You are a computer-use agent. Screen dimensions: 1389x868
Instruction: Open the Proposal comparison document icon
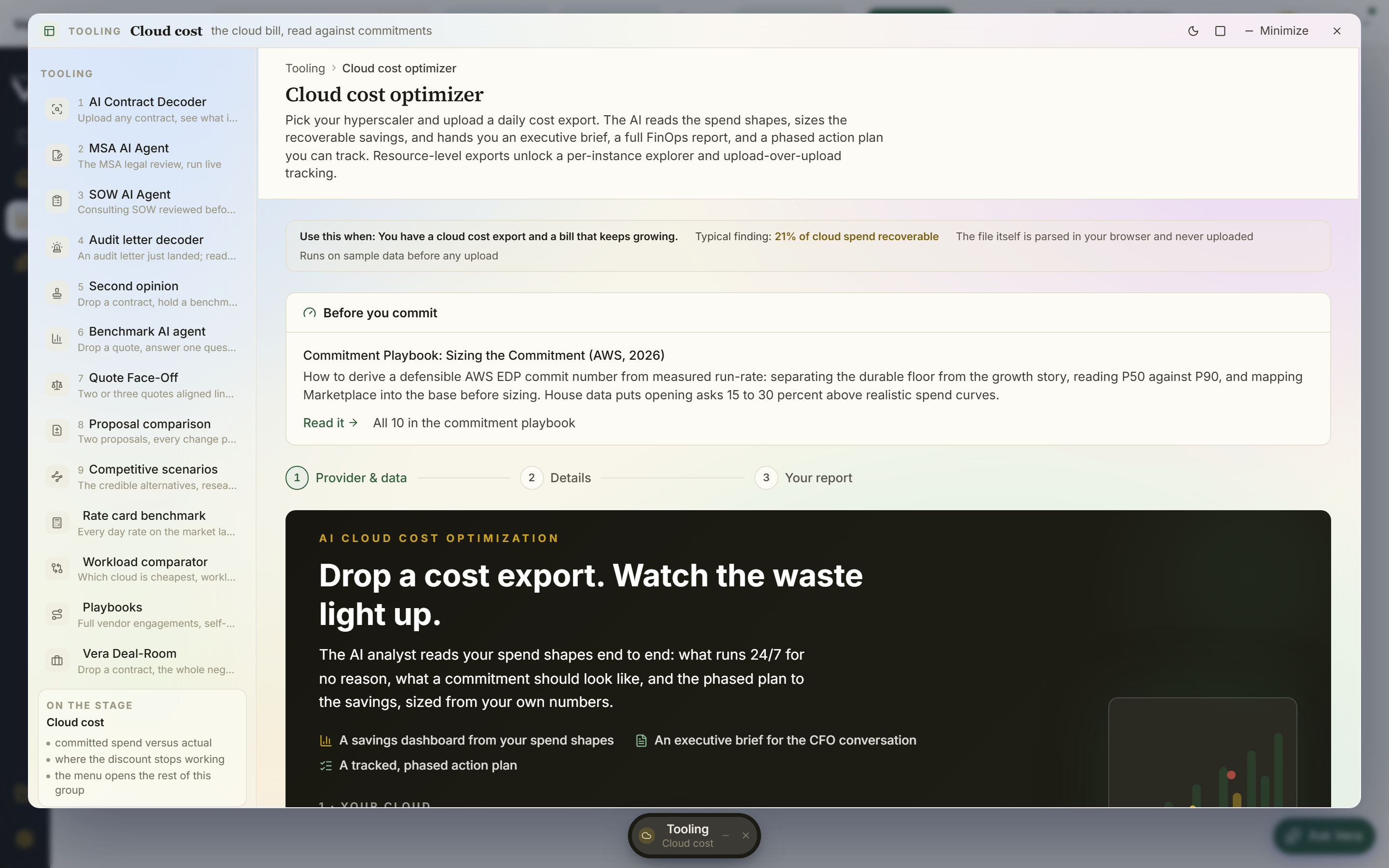57,431
